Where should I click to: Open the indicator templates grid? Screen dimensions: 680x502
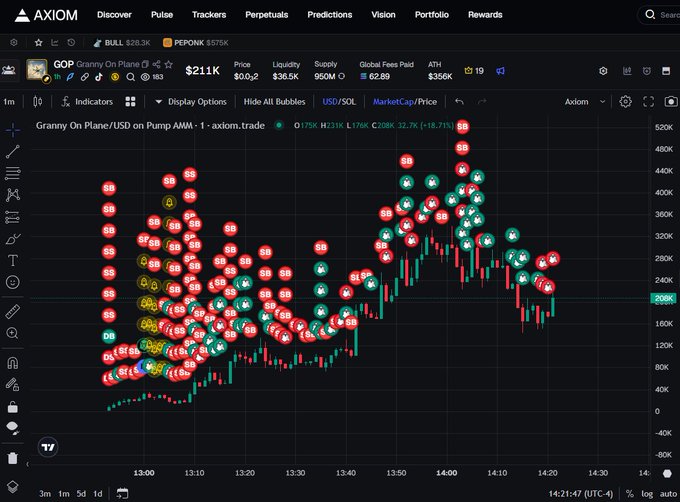click(x=130, y=102)
